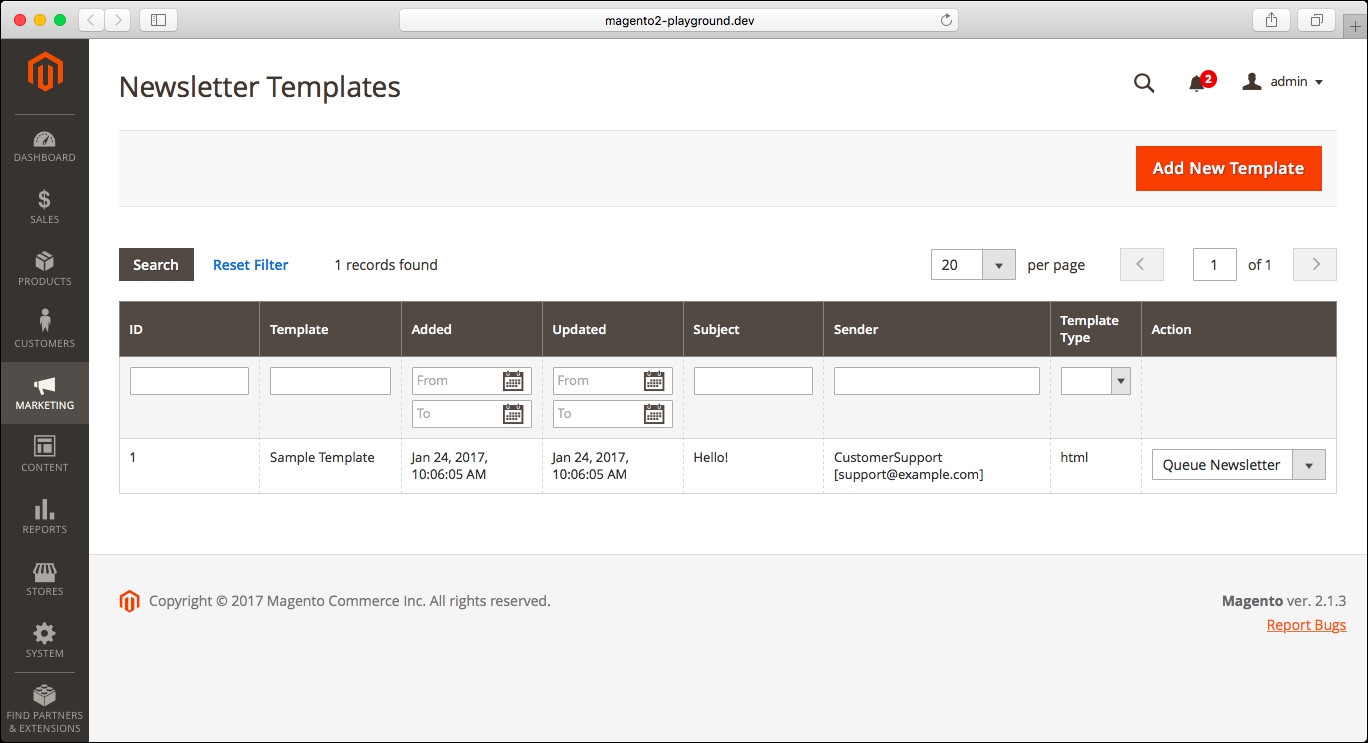Click the Reset Filter link
The image size is (1368, 743).
click(250, 265)
